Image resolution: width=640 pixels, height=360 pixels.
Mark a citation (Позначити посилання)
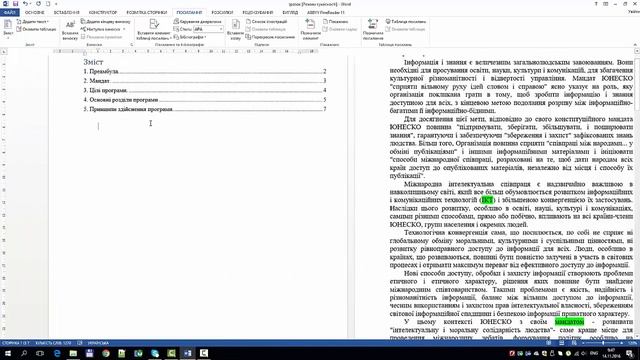click(x=373, y=30)
